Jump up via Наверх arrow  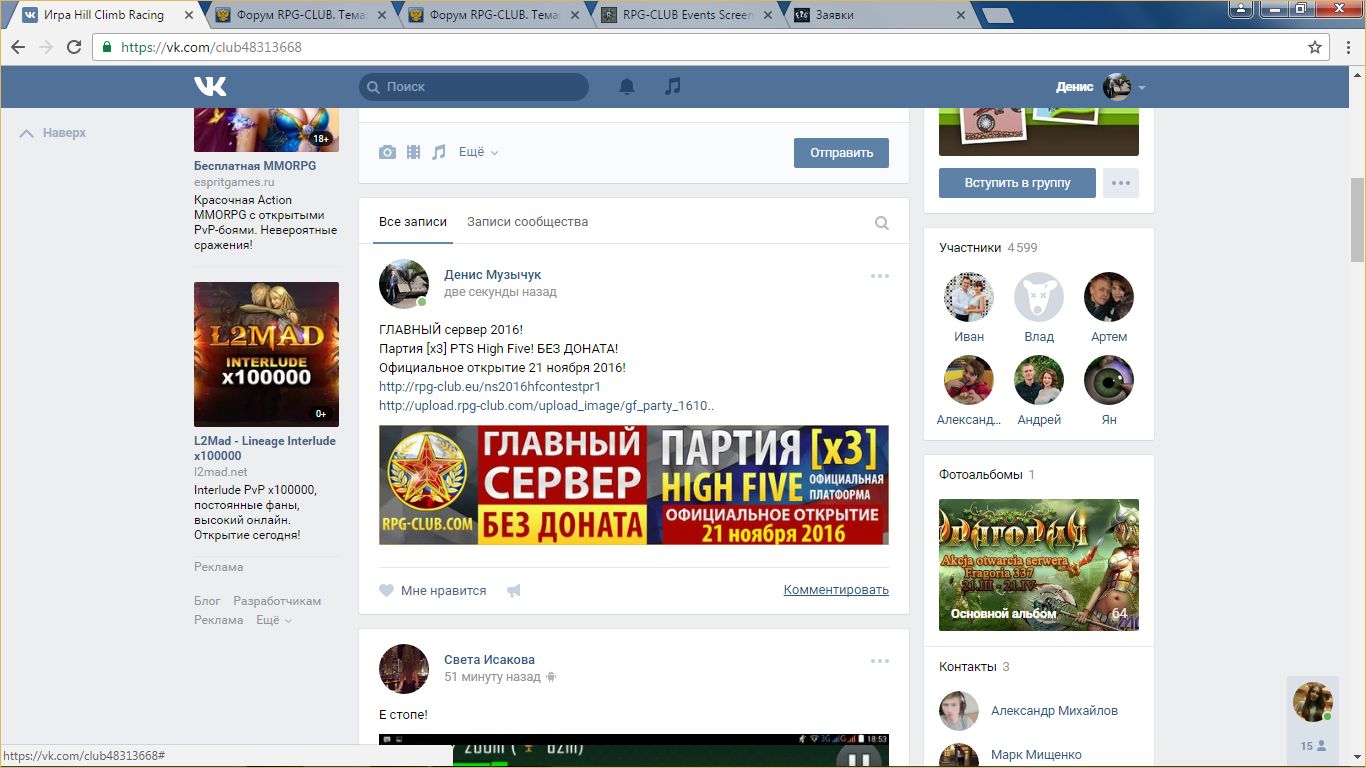click(x=53, y=133)
